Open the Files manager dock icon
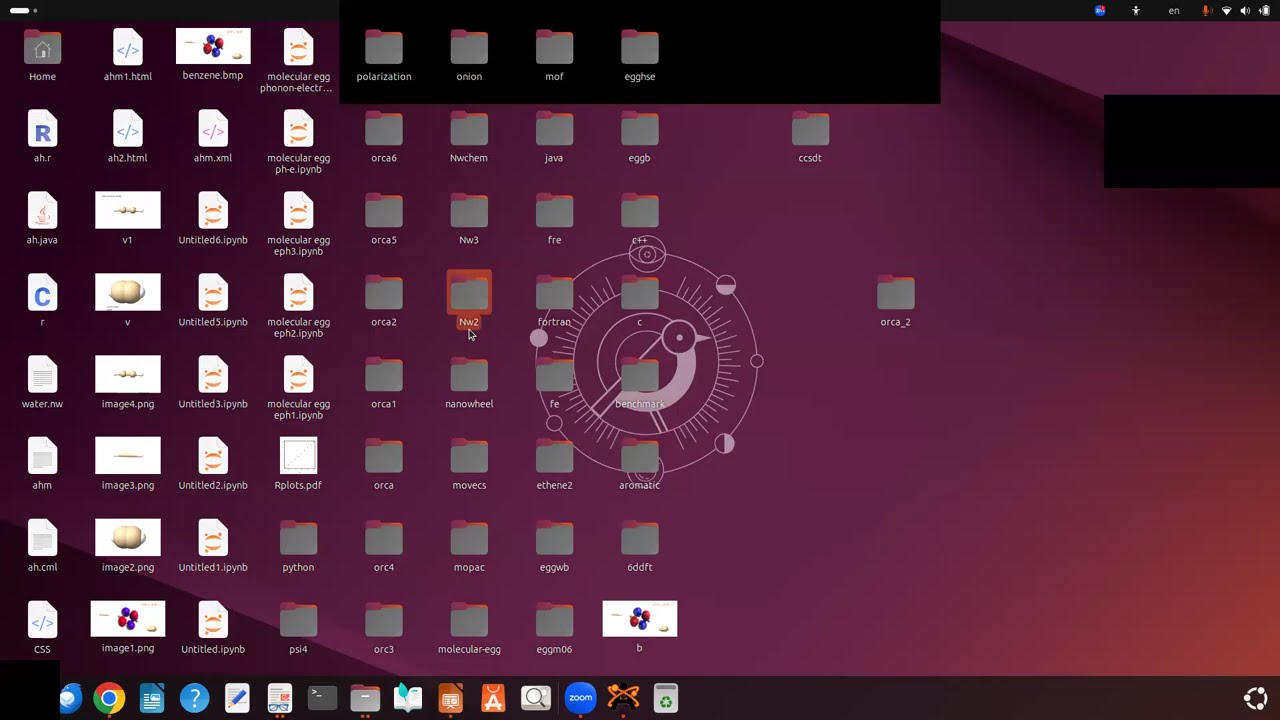 coord(365,698)
